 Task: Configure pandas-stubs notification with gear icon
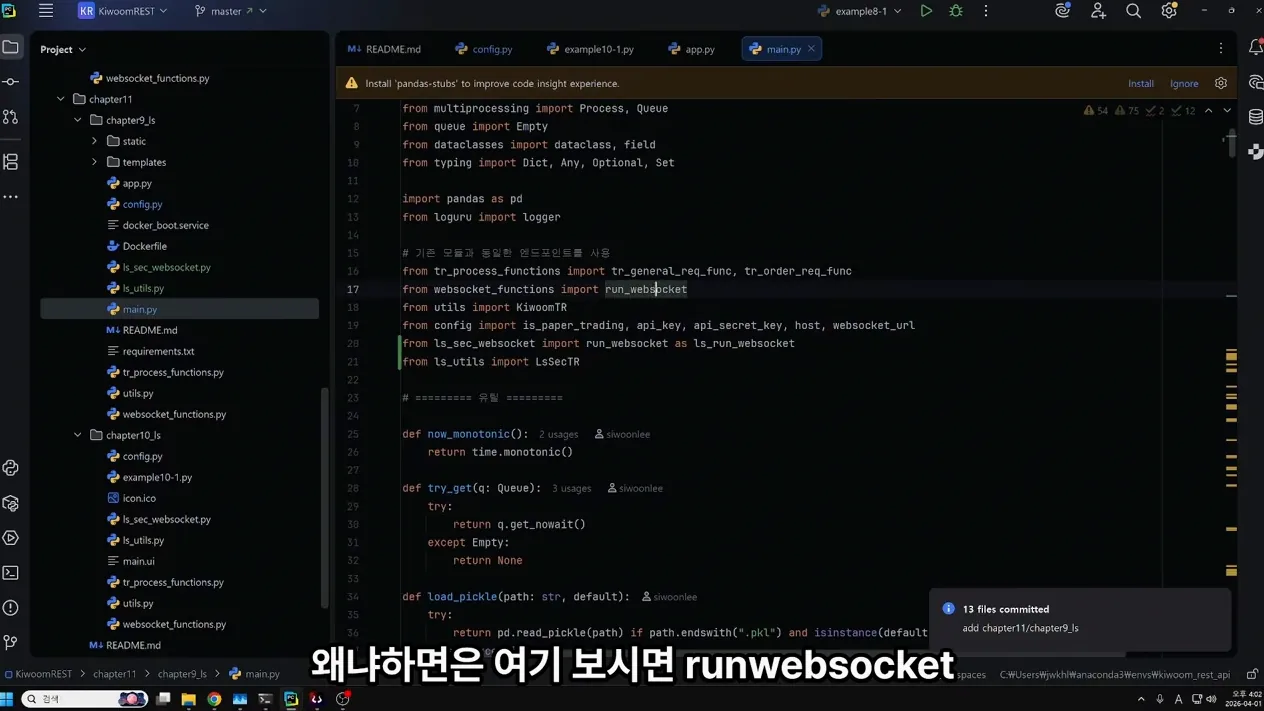pyautogui.click(x=1221, y=83)
